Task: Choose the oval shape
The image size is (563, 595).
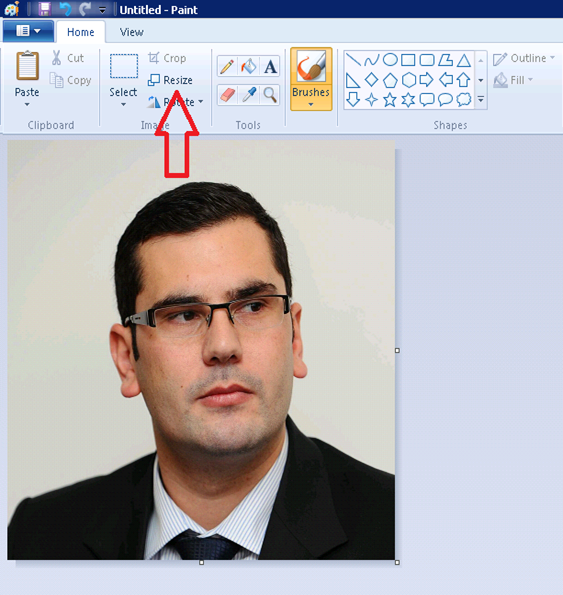Action: point(390,60)
